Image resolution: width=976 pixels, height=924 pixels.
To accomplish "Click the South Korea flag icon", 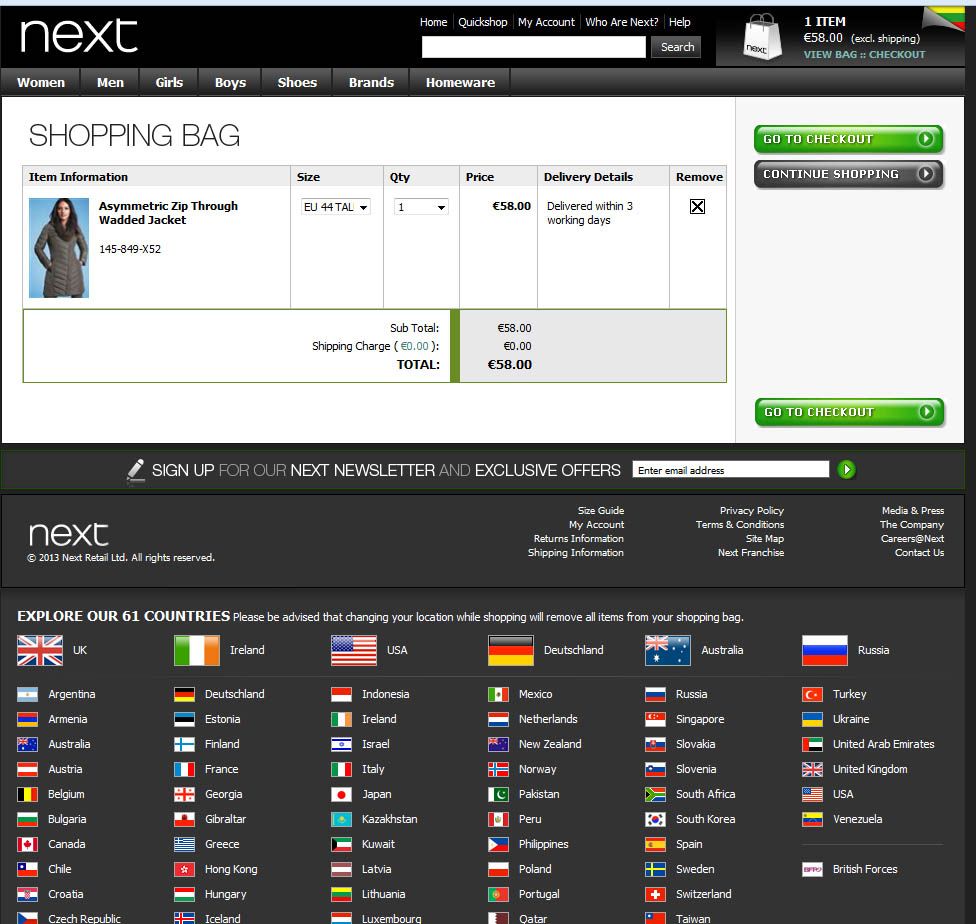I will coord(655,819).
